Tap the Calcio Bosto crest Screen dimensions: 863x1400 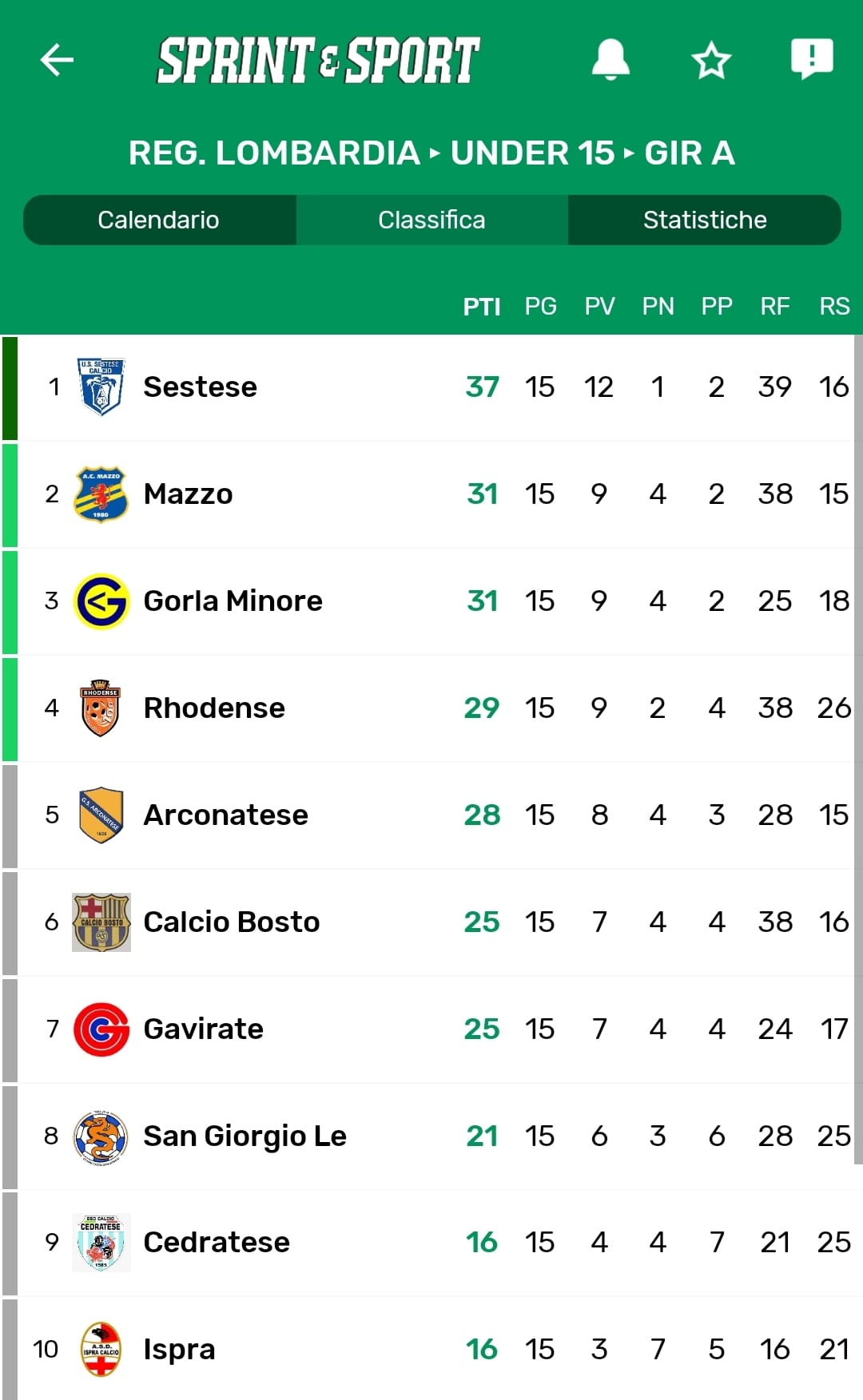click(x=101, y=922)
